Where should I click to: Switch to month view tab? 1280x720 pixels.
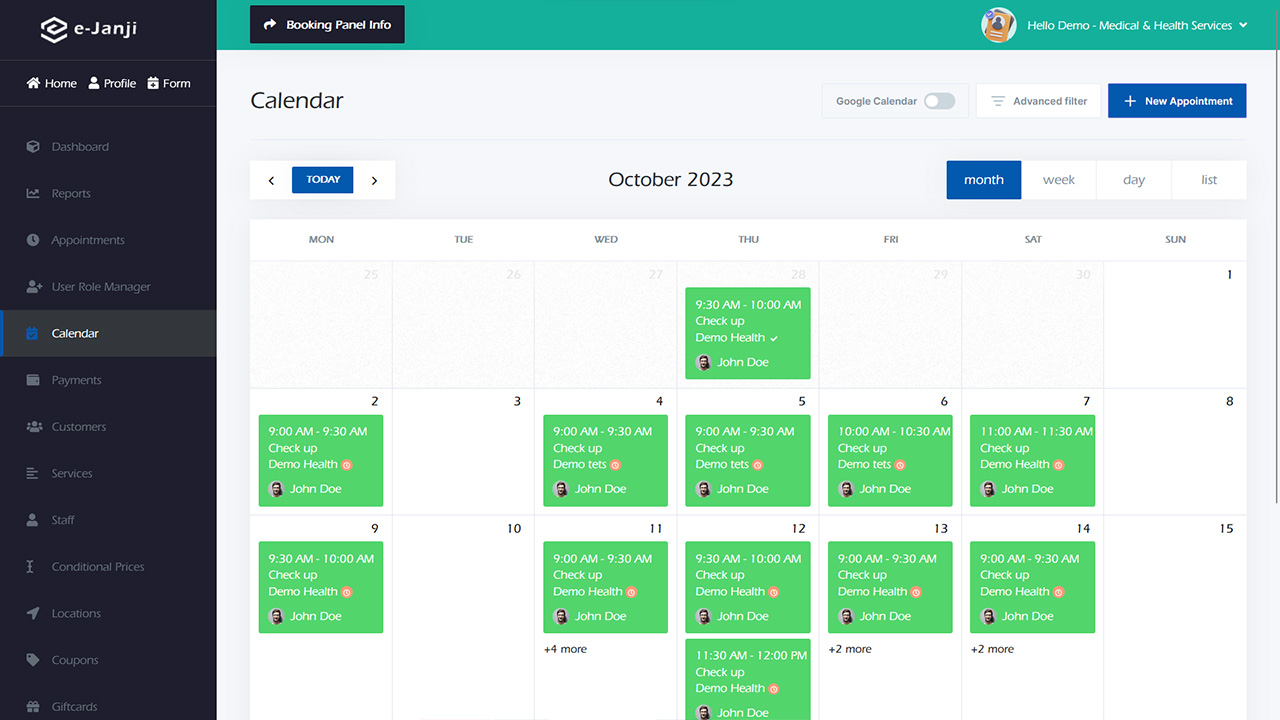(984, 180)
